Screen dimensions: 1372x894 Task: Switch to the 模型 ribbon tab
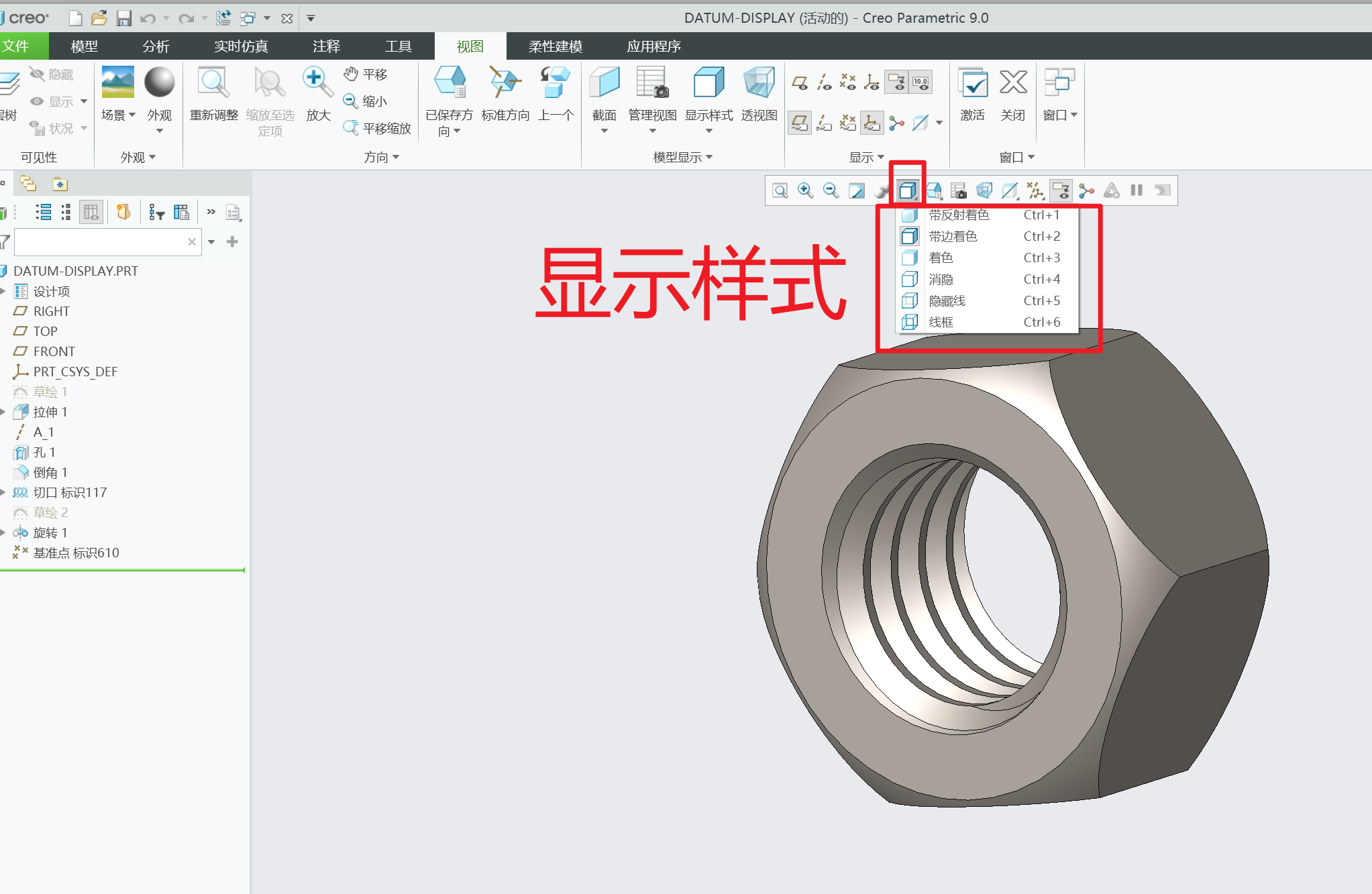click(84, 46)
